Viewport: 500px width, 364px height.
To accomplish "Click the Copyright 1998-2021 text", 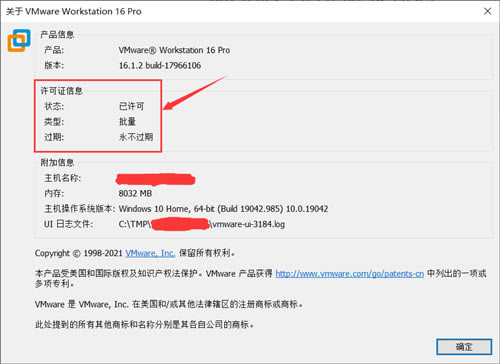I will (x=79, y=253).
